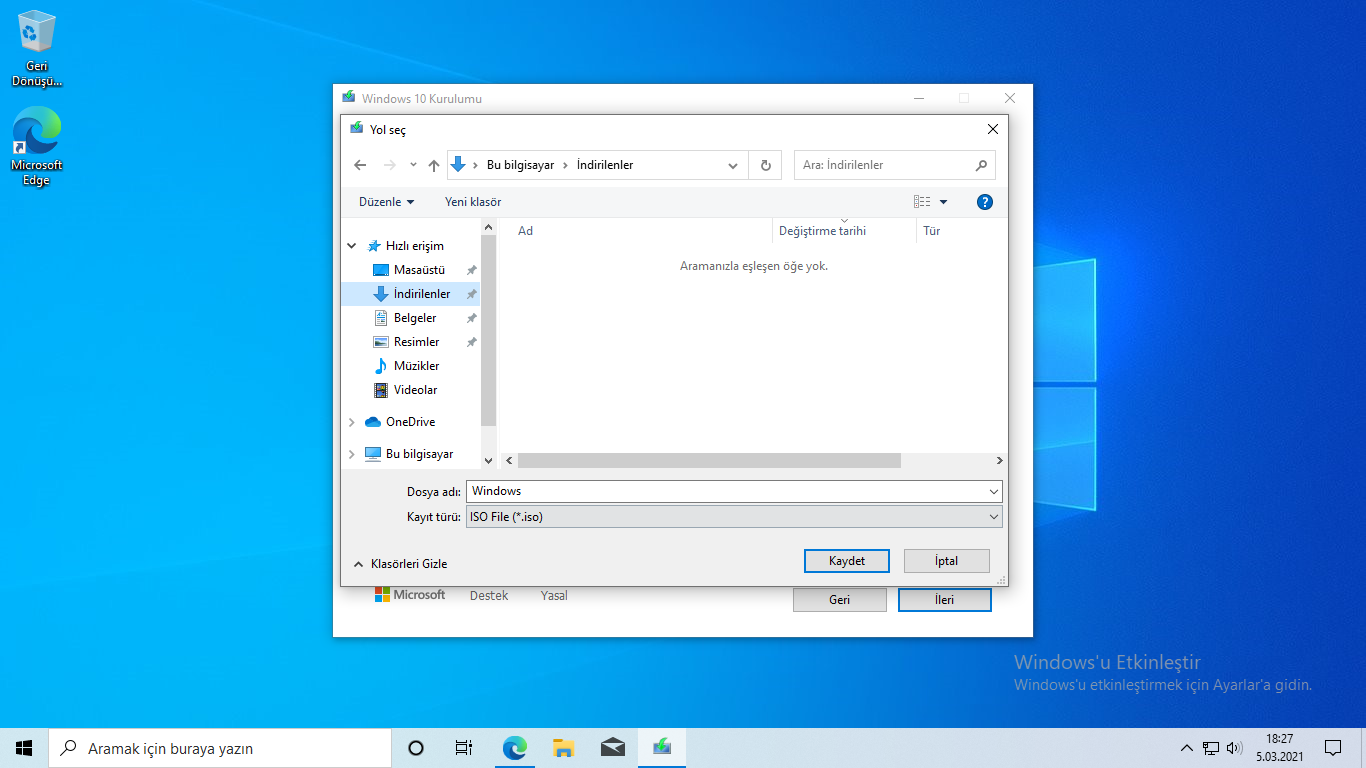Click İleri button in Windows 10 Kurulumu
1366x768 pixels.
click(945, 600)
